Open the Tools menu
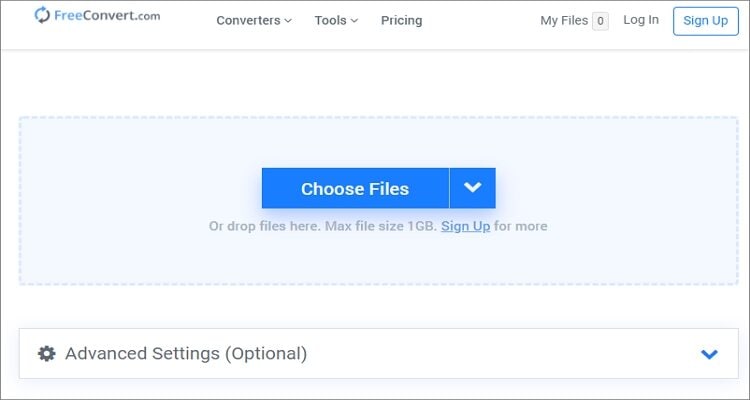The width and height of the screenshot is (750, 400). coord(330,20)
